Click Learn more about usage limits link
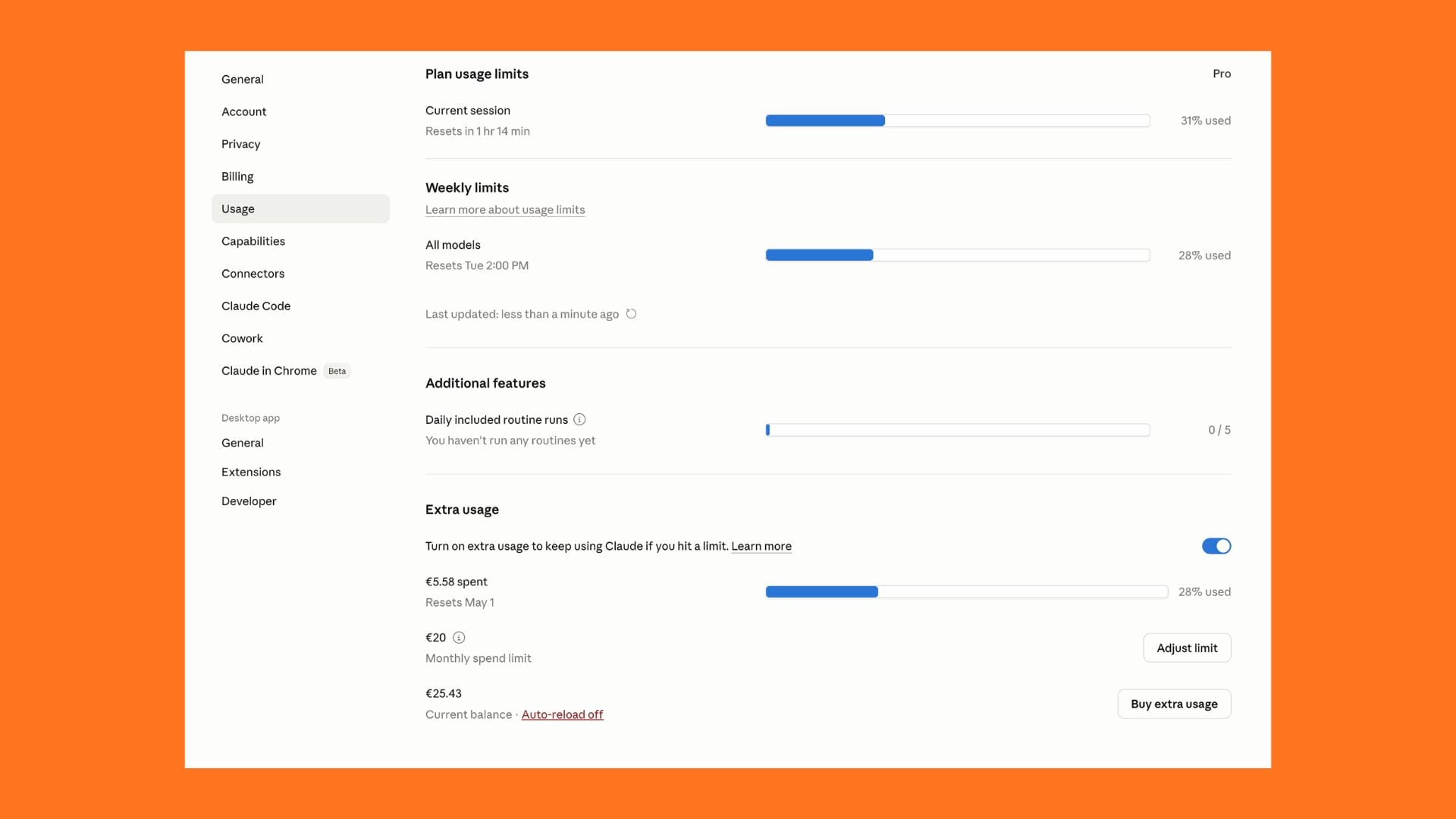 point(505,210)
